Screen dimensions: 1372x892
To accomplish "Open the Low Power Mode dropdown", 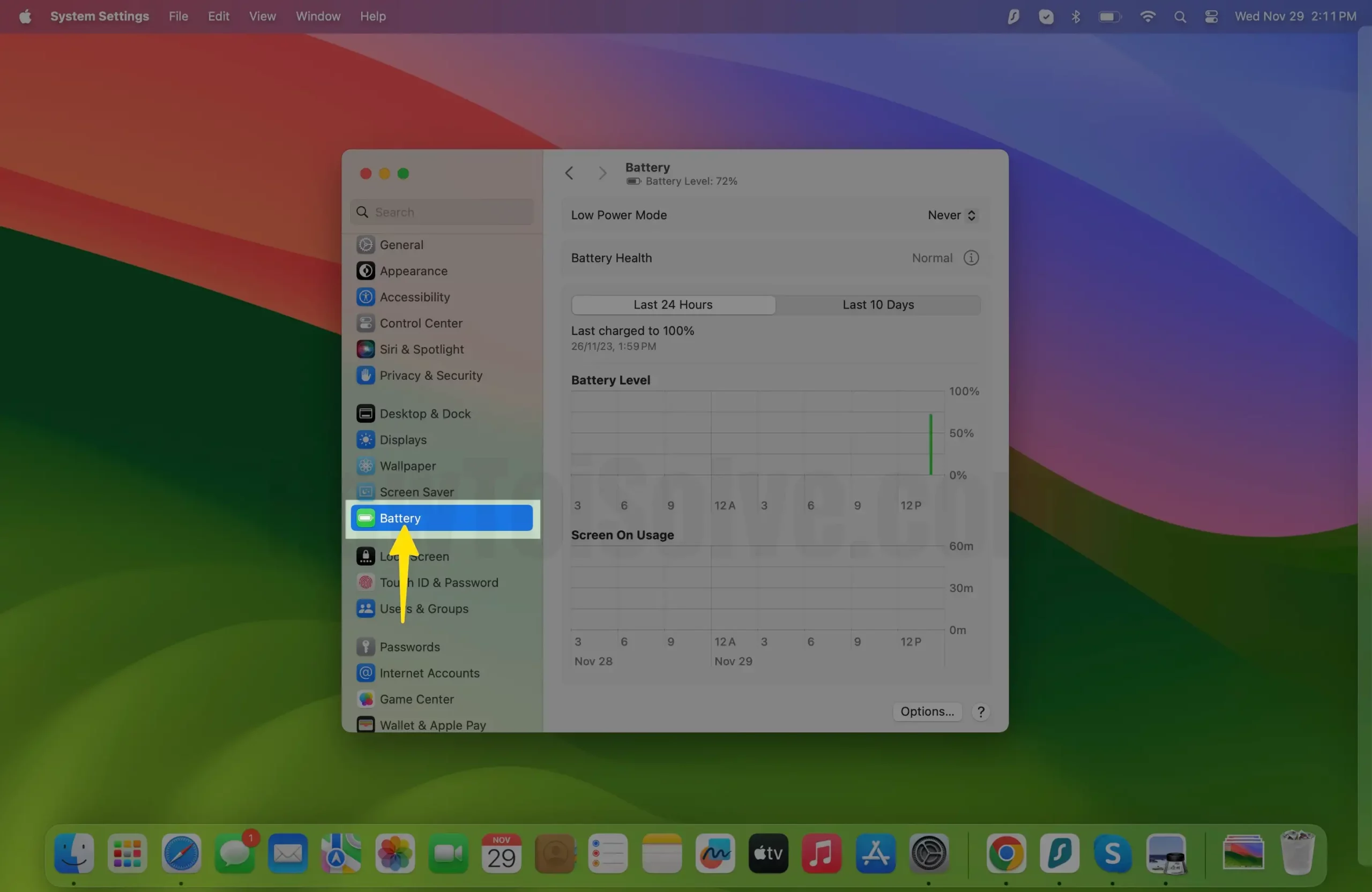I will click(951, 215).
